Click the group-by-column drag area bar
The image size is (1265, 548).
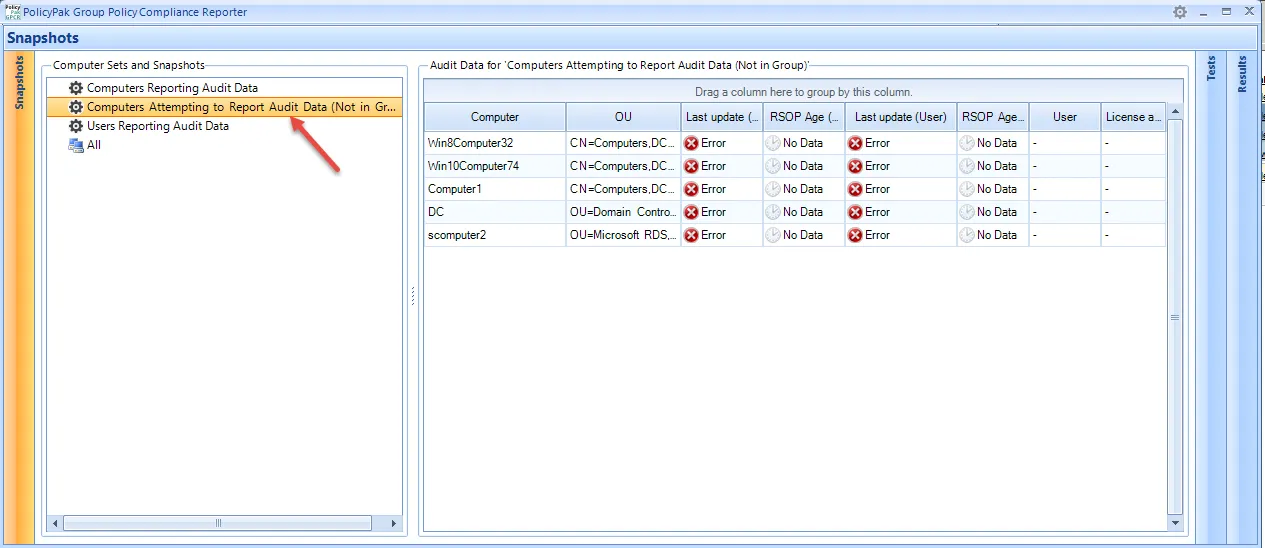pyautogui.click(x=804, y=92)
